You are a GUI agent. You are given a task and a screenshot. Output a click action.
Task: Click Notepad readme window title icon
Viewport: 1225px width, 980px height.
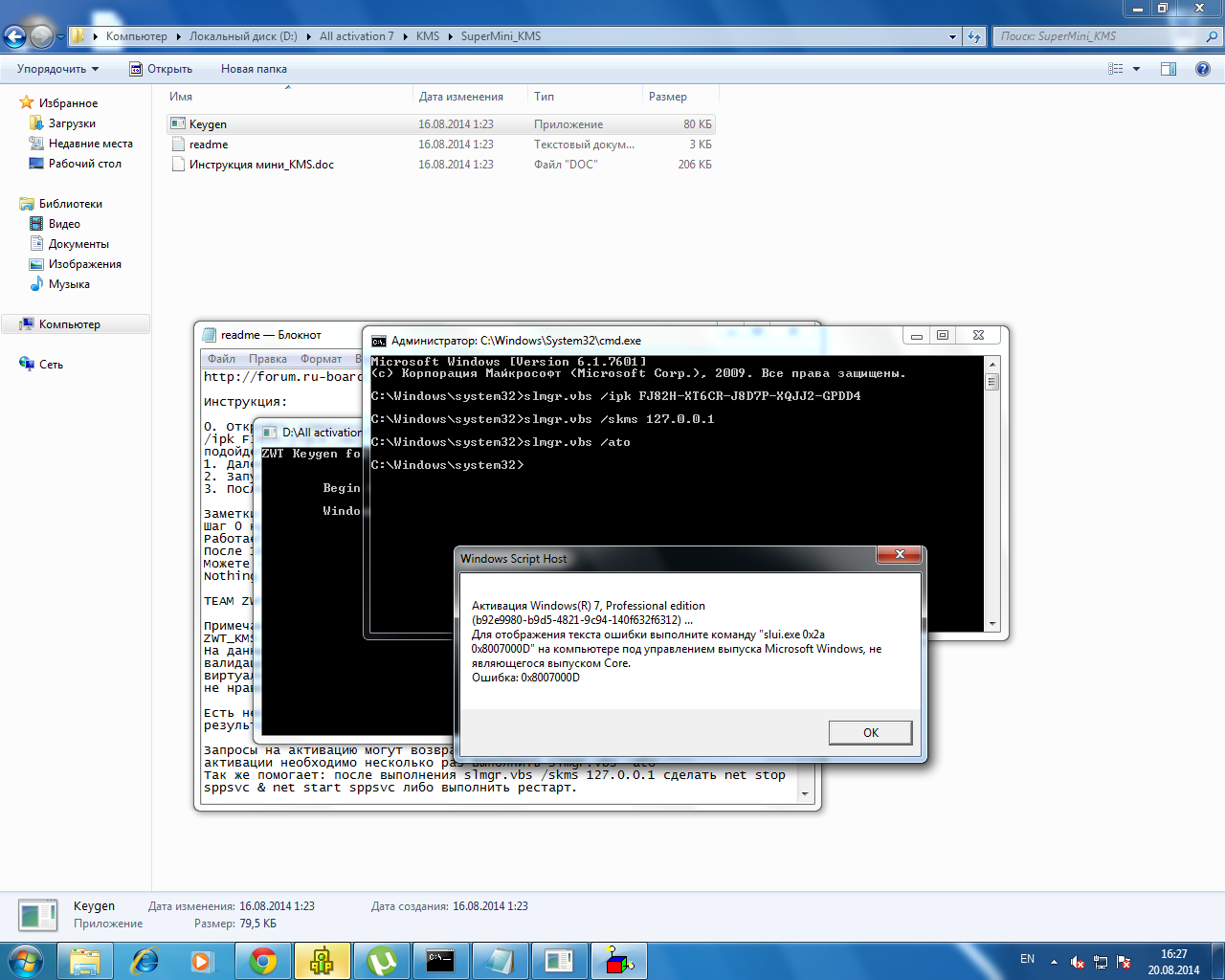pos(210,335)
